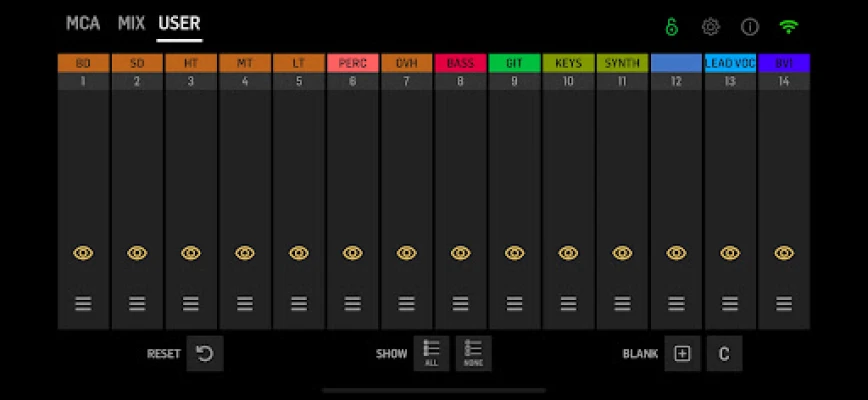Tap the green lock icon
This screenshot has width=868, height=400.
coord(671,27)
